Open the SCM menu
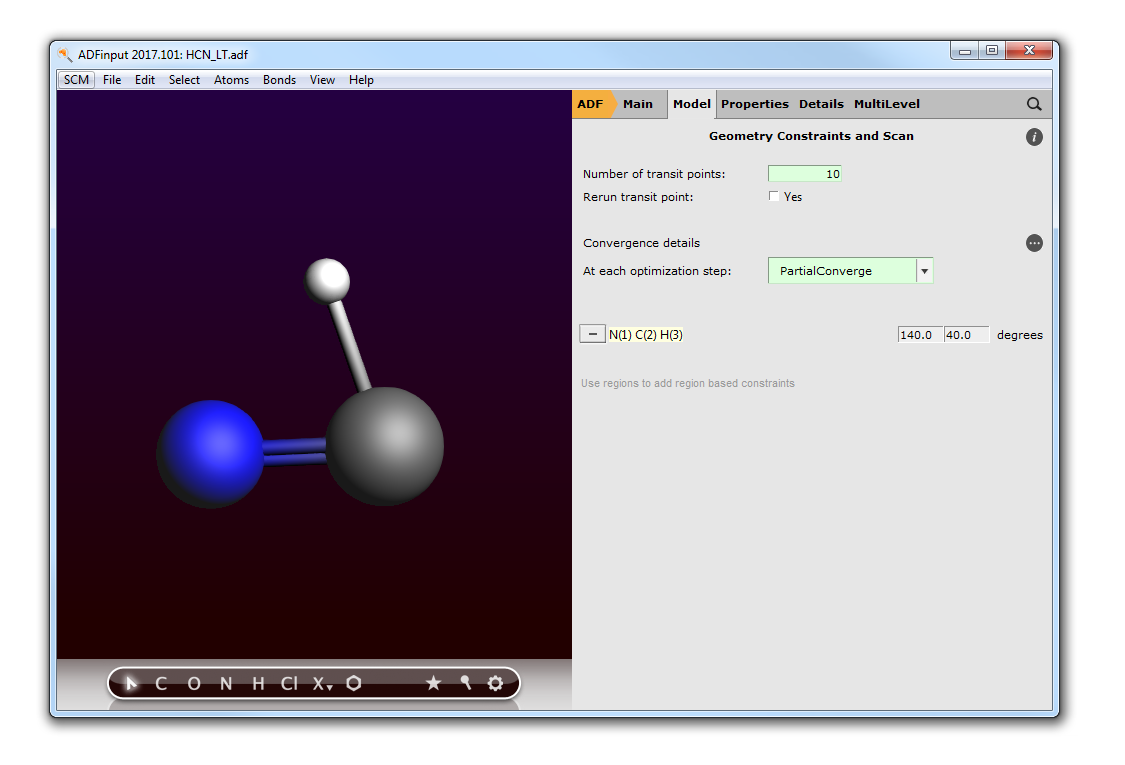The width and height of the screenshot is (1125, 765). (76, 80)
